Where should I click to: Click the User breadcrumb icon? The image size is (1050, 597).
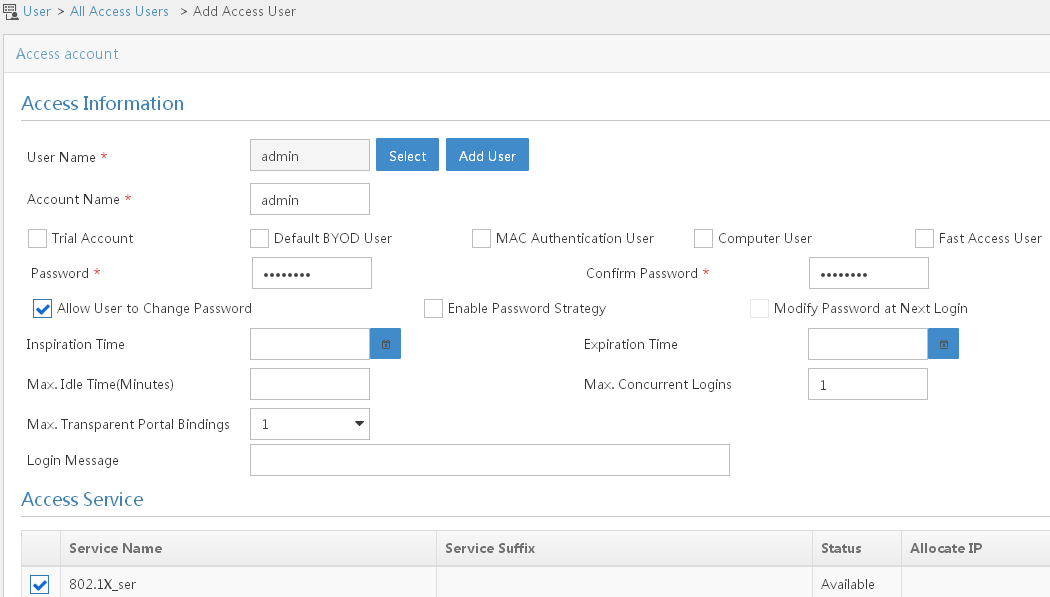click(x=10, y=11)
